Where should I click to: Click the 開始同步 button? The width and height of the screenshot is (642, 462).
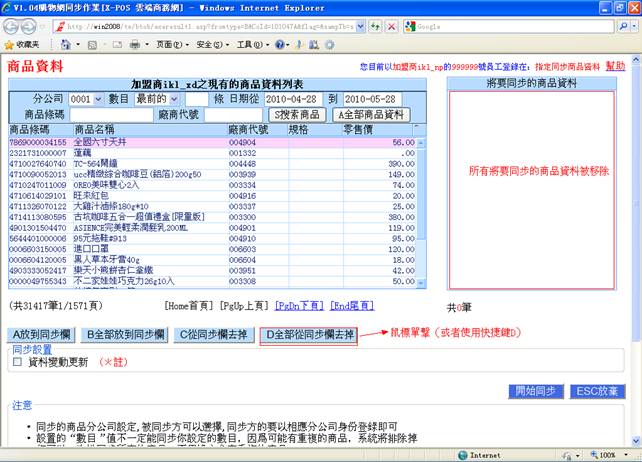pos(535,391)
